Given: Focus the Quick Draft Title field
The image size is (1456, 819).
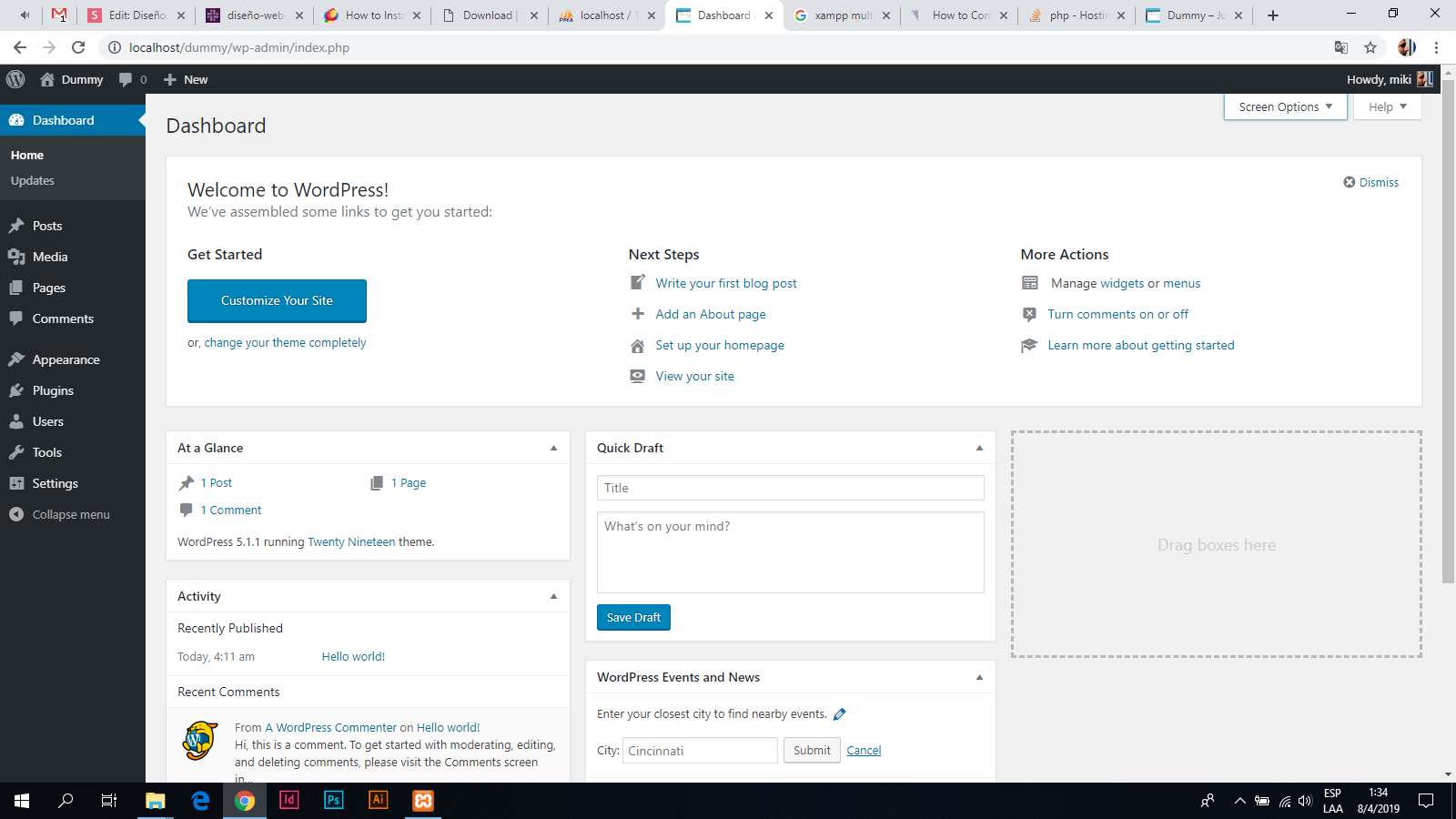Looking at the screenshot, I should (791, 488).
